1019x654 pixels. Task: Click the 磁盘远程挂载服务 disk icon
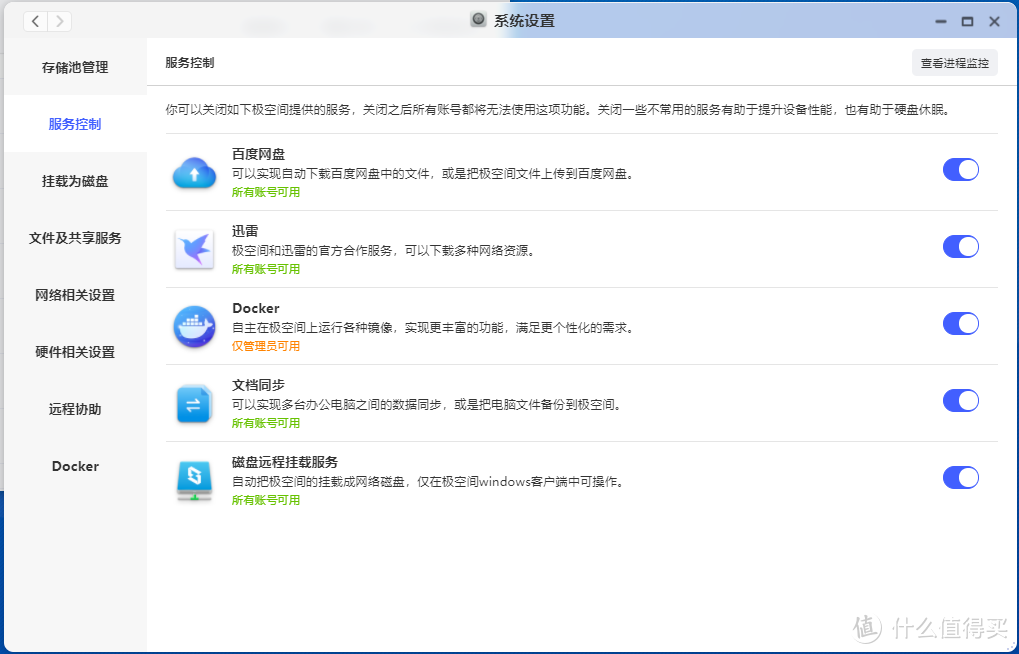(x=194, y=480)
